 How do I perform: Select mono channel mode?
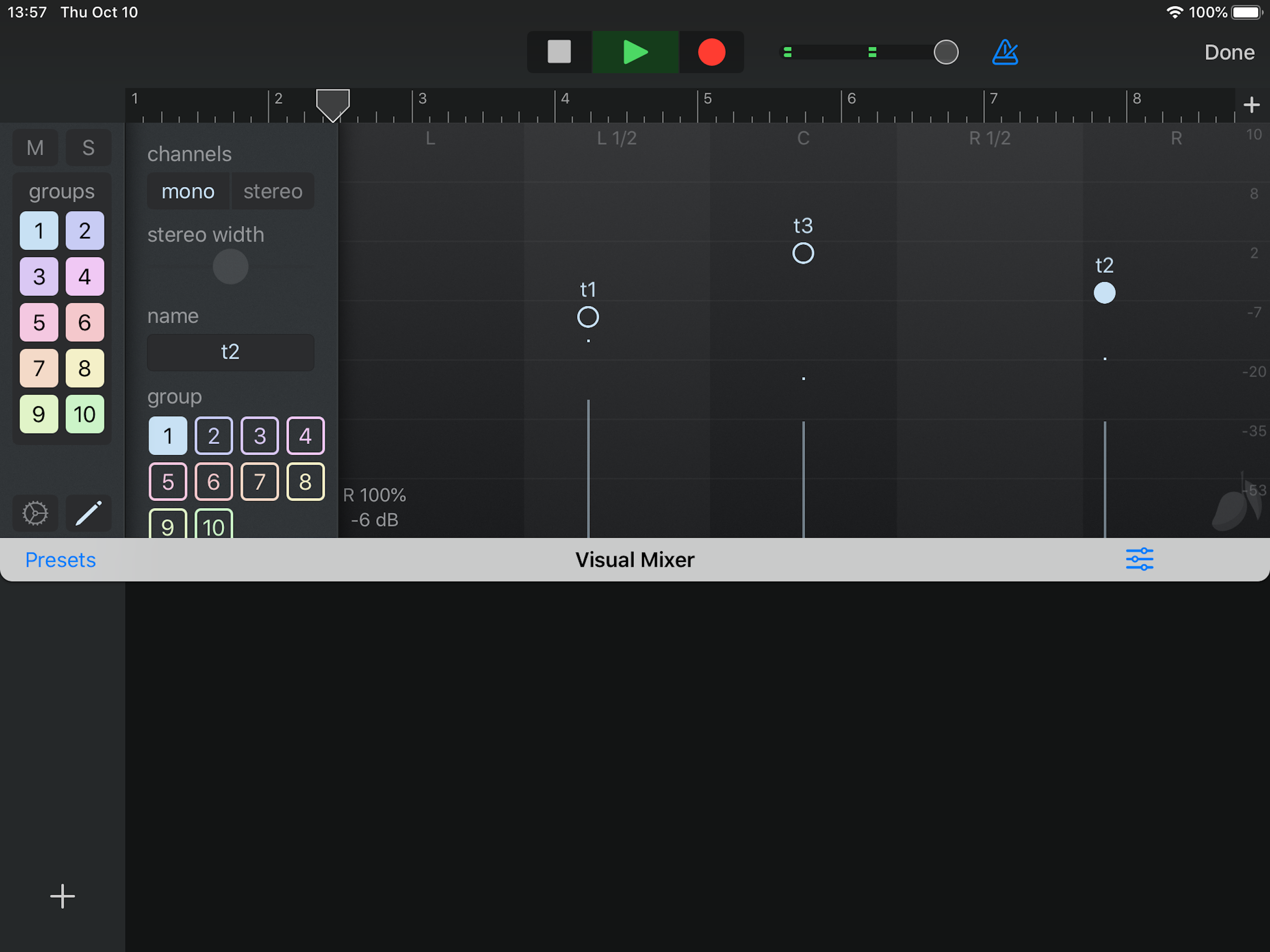tap(188, 191)
